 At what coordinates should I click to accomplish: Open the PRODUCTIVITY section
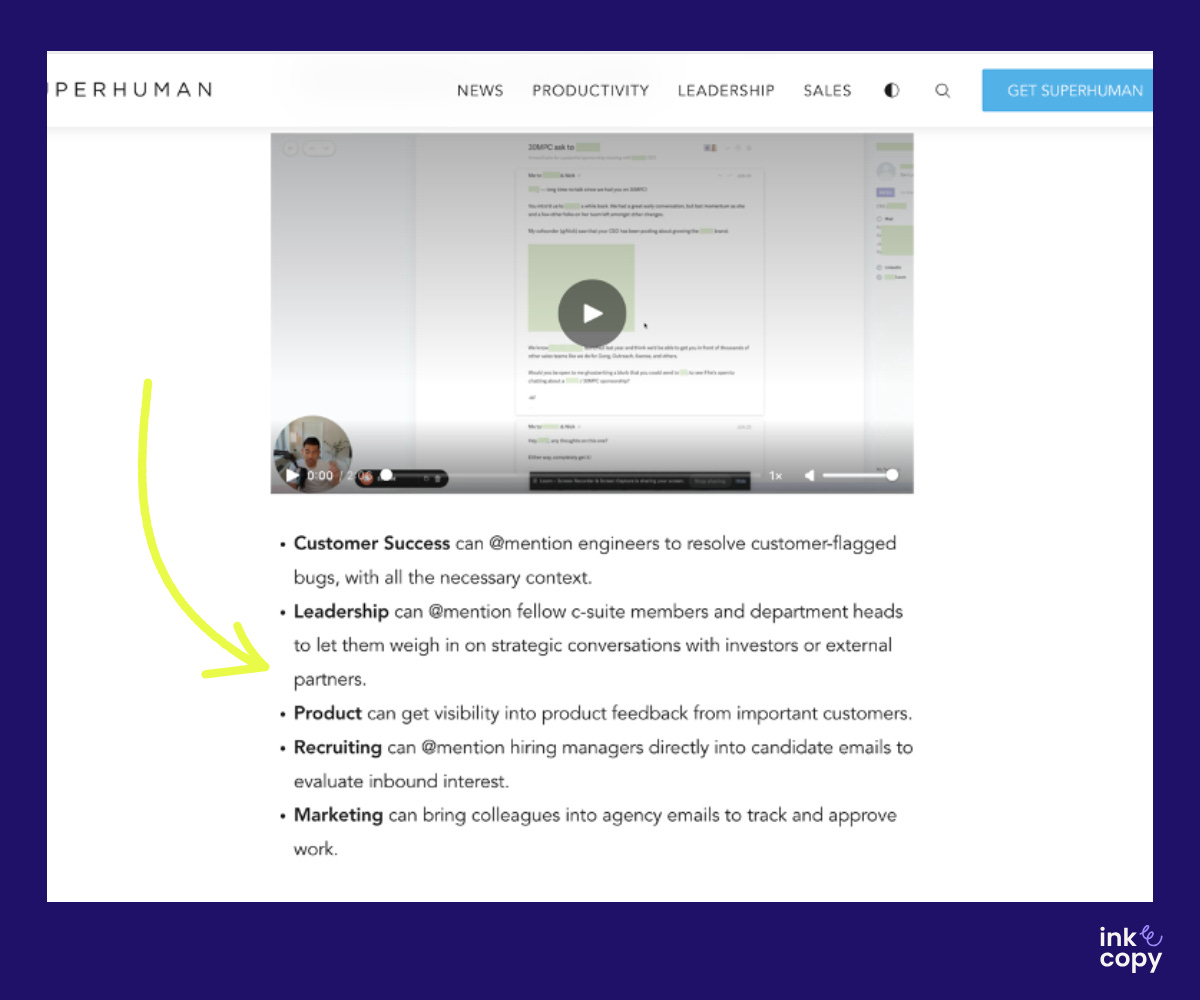coord(590,90)
